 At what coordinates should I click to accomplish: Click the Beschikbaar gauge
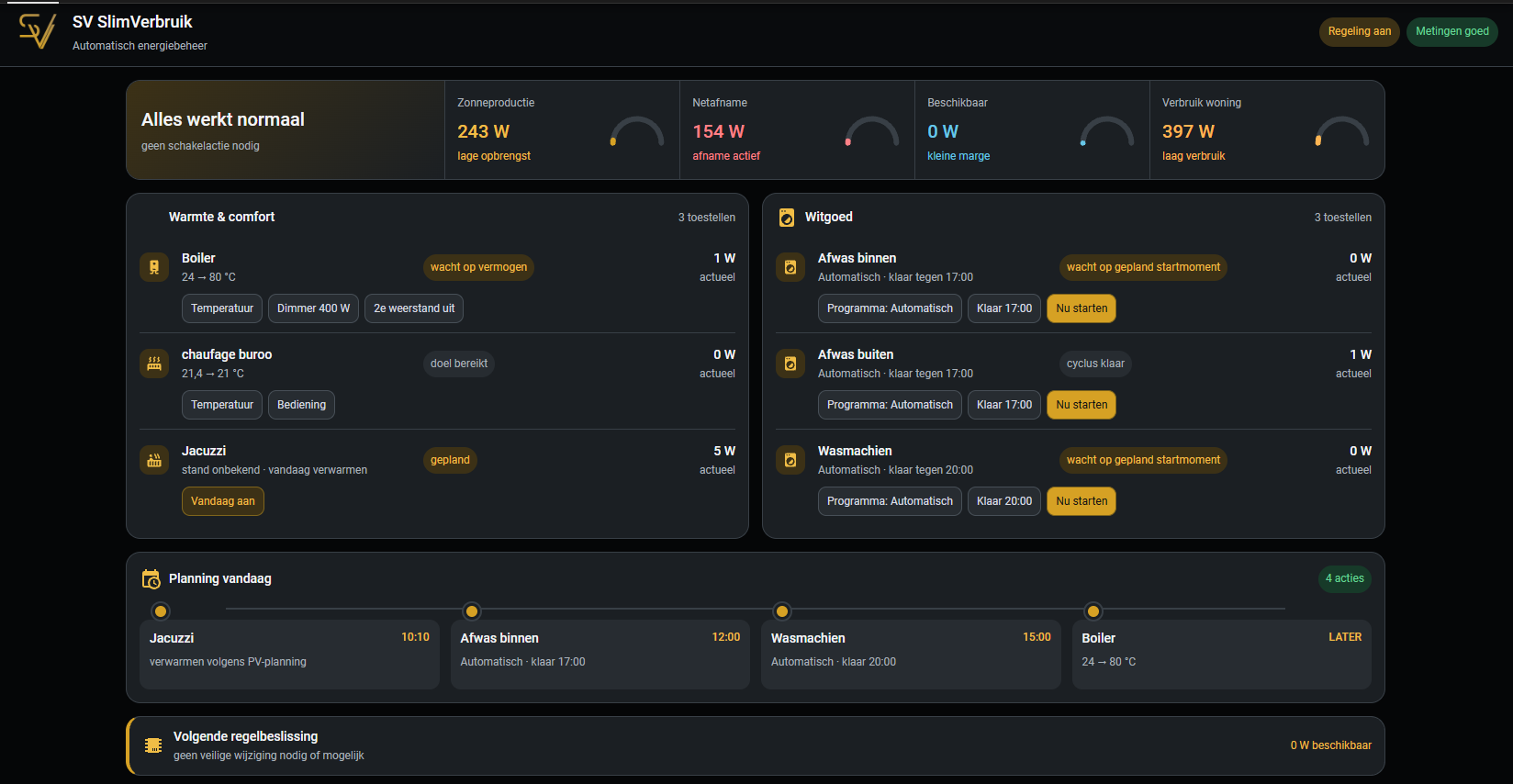point(1107,131)
